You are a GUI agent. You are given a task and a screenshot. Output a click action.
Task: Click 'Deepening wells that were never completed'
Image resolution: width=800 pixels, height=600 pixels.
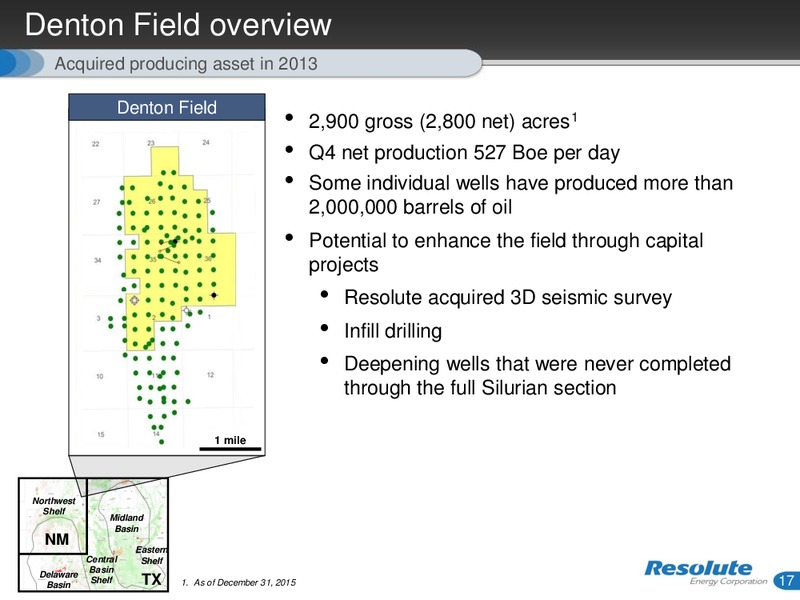point(537,364)
